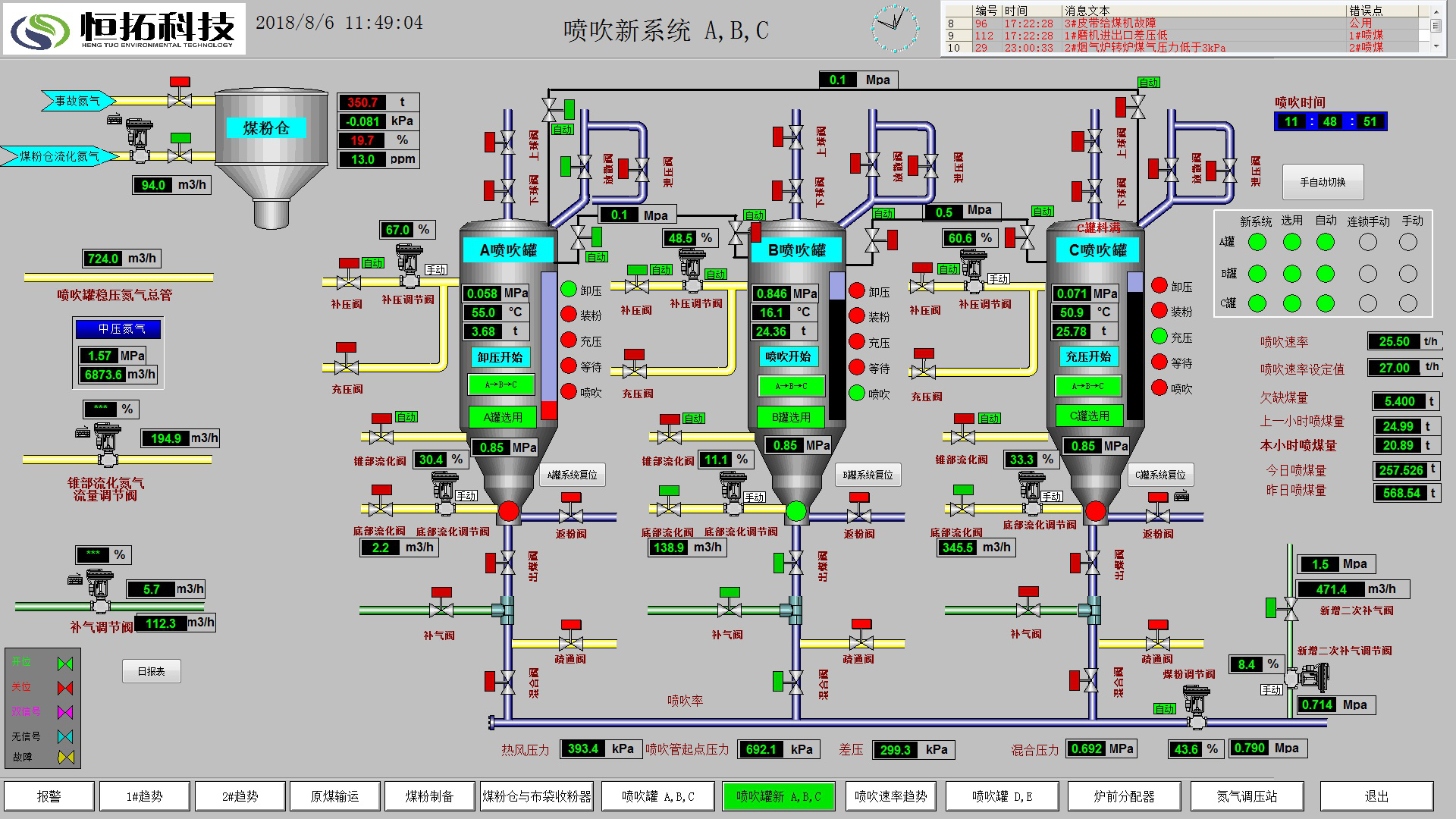Screen dimensions: 1456x819
Task: Click the B罐 green 补气阀 valve
Action: [730, 604]
